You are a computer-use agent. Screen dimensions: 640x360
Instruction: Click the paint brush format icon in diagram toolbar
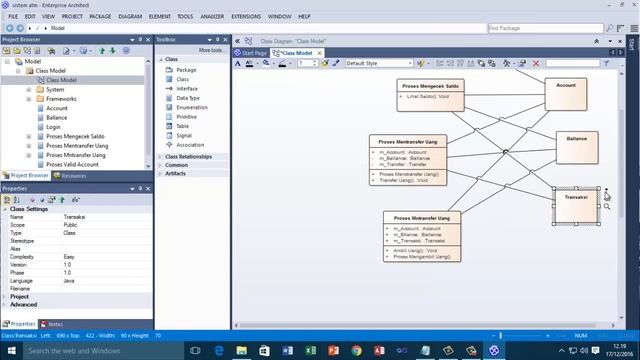pos(336,63)
